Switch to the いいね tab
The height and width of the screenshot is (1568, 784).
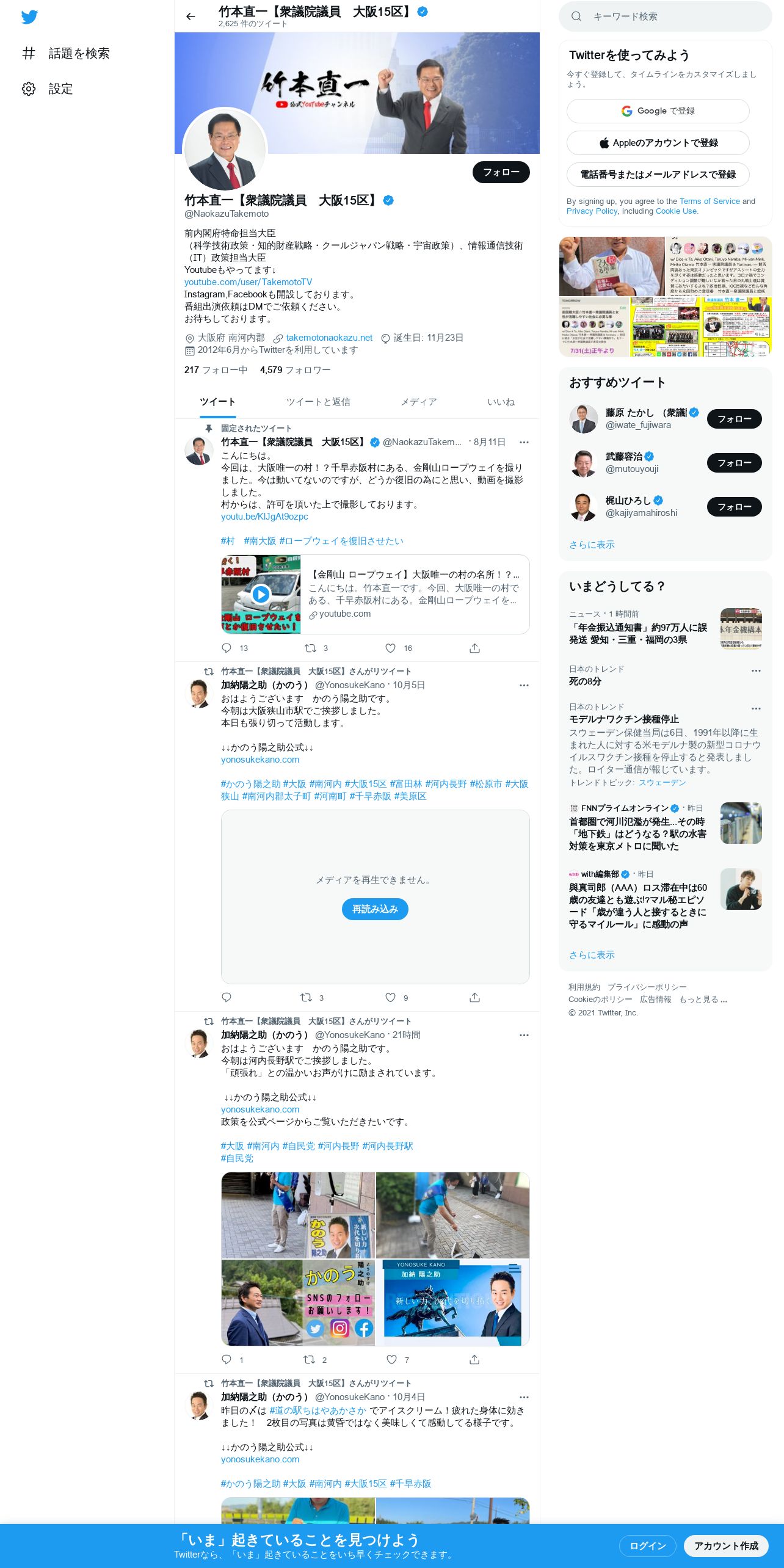click(x=501, y=402)
